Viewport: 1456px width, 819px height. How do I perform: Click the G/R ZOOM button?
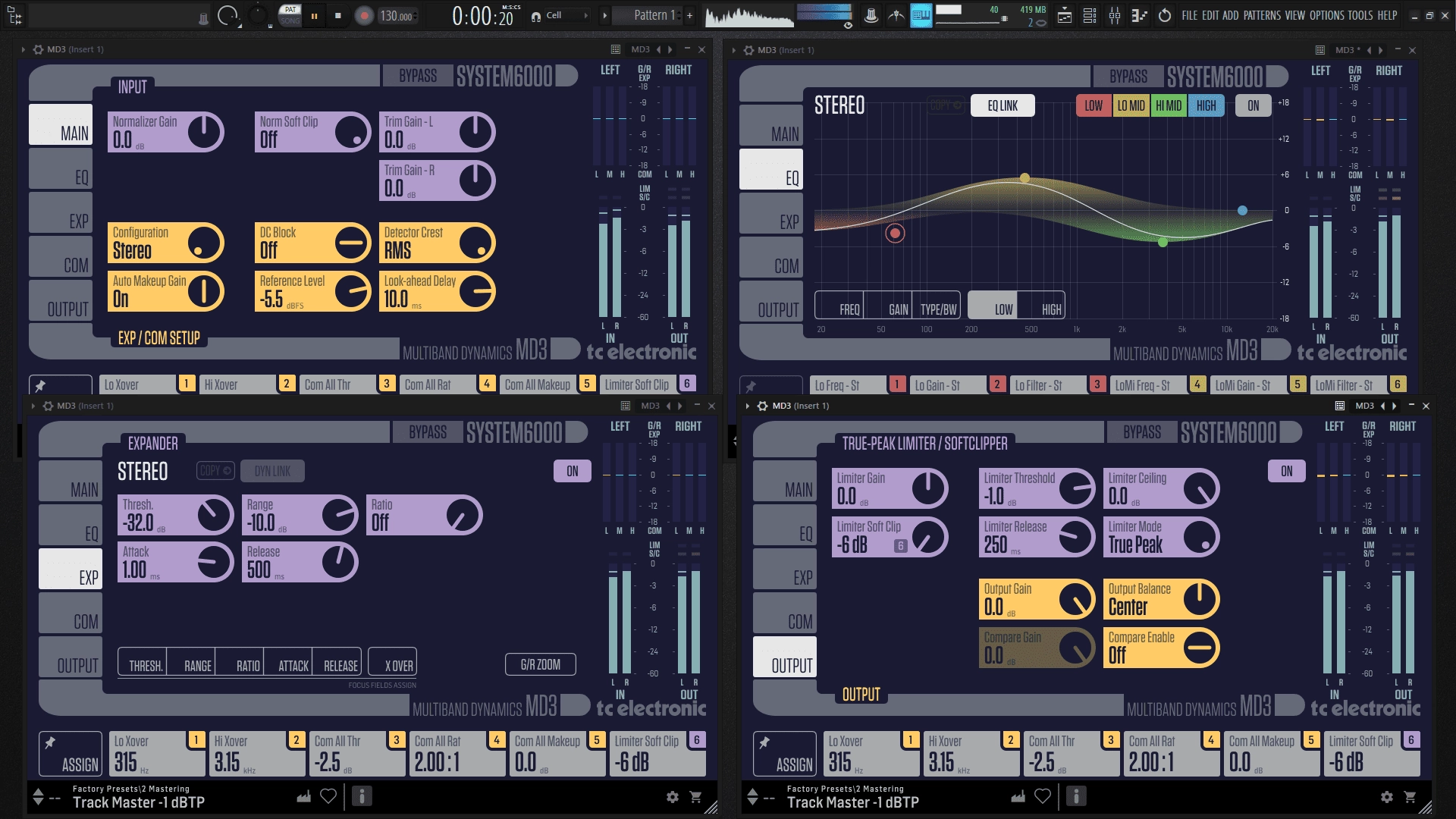[541, 664]
